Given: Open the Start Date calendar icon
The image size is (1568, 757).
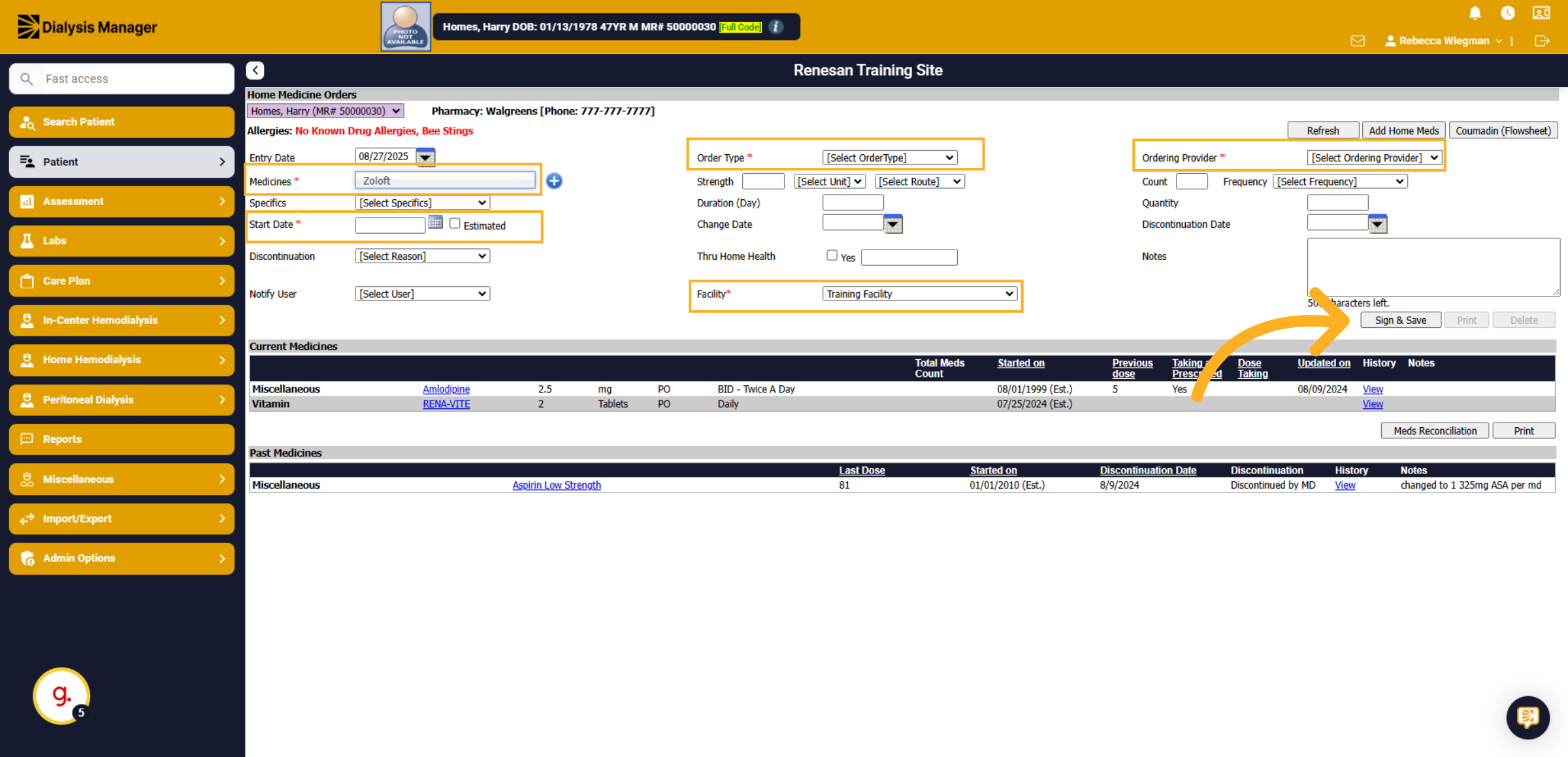Looking at the screenshot, I should (x=436, y=223).
